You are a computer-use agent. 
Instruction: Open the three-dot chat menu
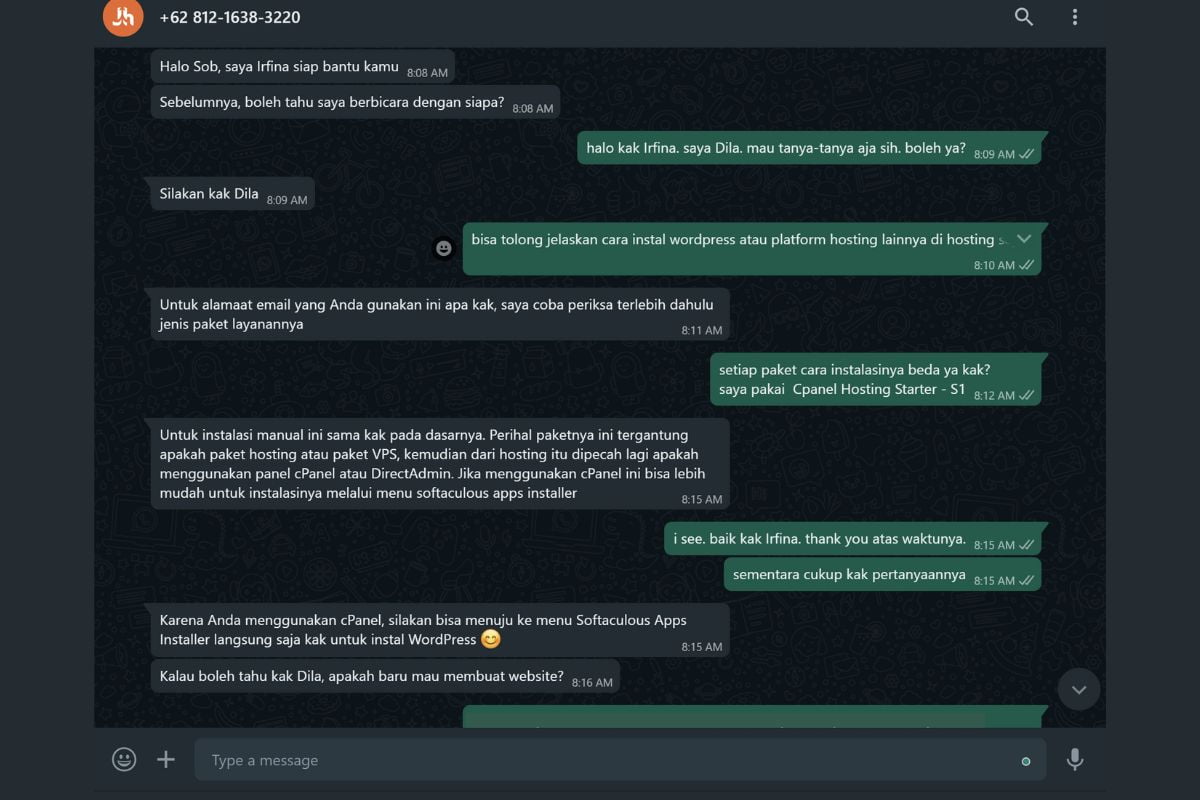click(1075, 17)
